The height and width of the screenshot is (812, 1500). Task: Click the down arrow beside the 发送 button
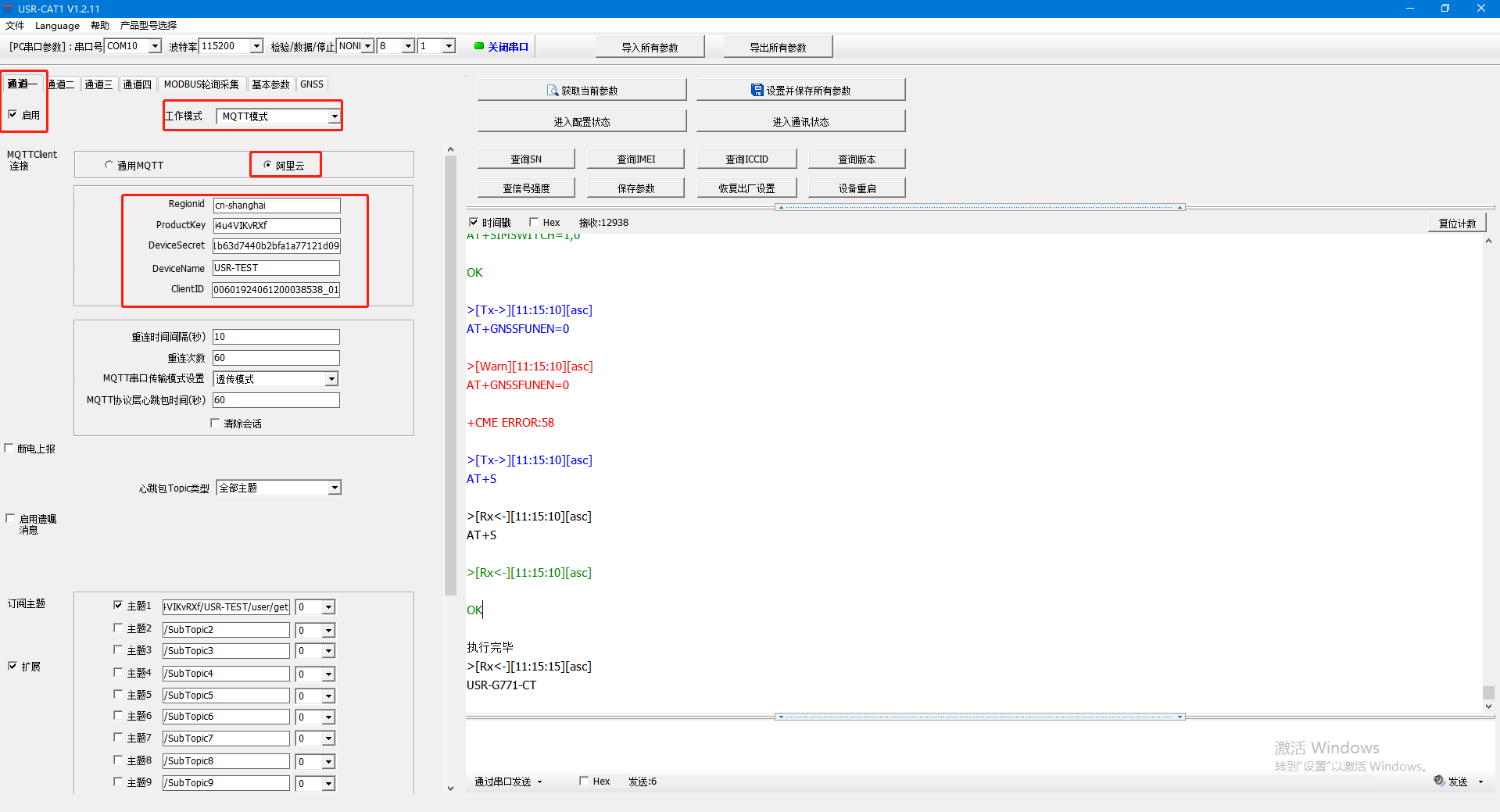coord(1480,782)
